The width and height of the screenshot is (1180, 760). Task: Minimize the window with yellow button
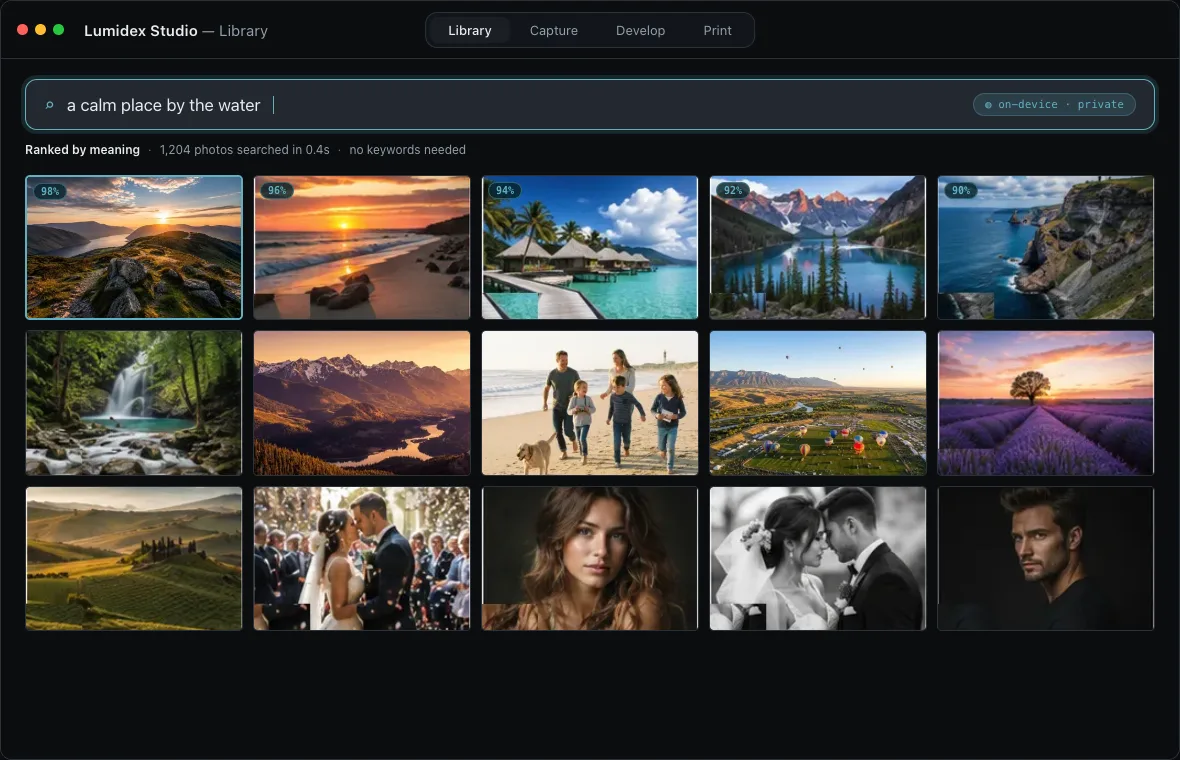coord(41,29)
